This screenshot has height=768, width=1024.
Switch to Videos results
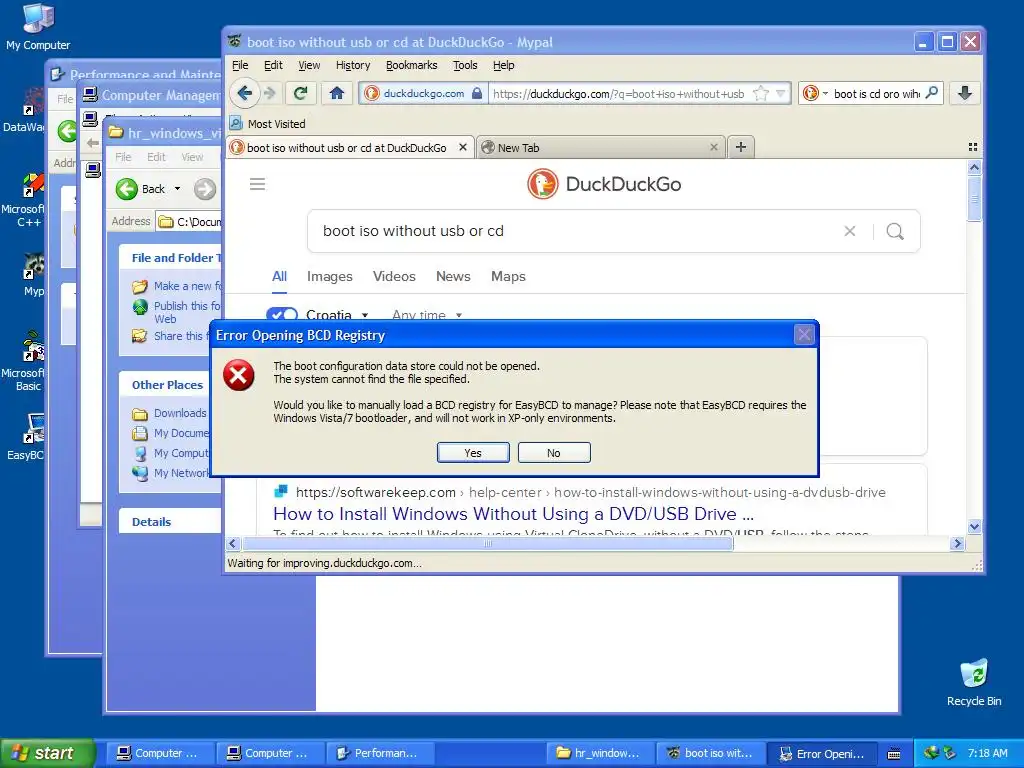pos(394,276)
